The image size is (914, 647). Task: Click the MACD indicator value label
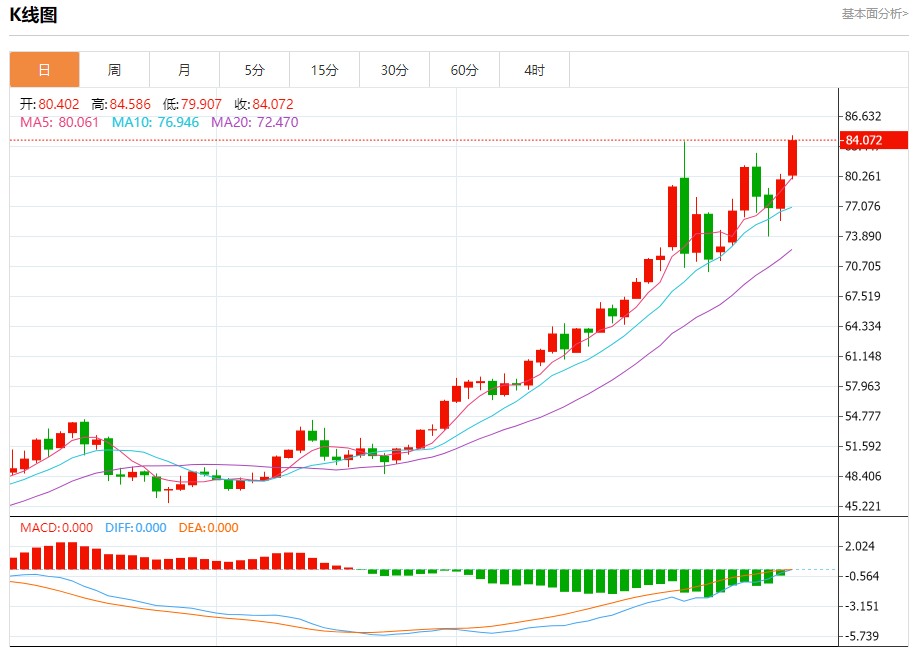coord(56,527)
